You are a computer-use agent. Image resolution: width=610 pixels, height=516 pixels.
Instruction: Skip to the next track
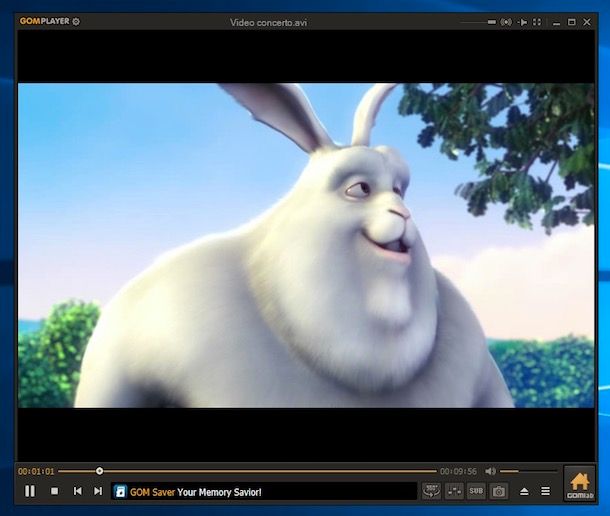98,491
